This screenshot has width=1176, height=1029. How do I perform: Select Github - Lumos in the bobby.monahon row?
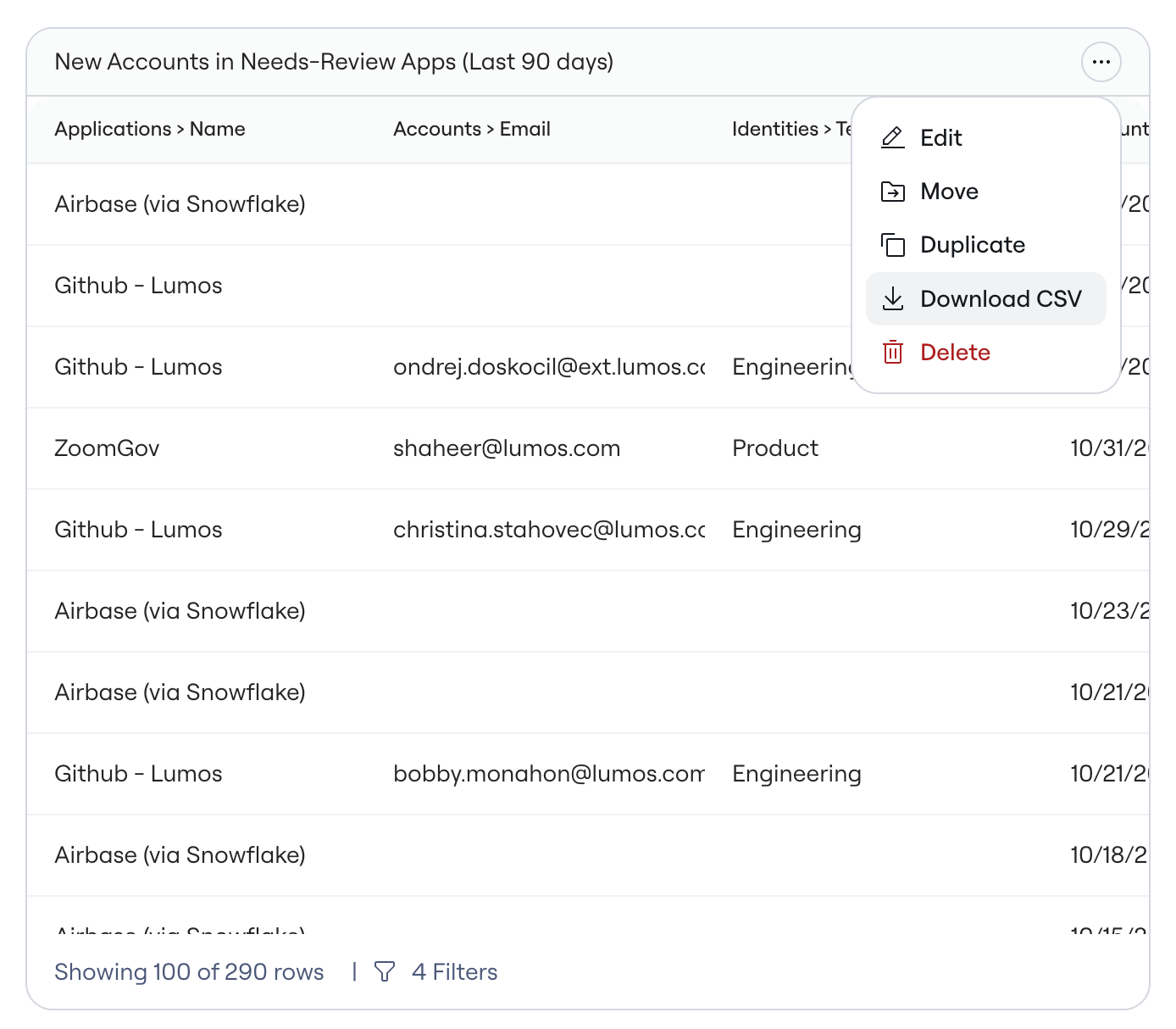tap(138, 774)
